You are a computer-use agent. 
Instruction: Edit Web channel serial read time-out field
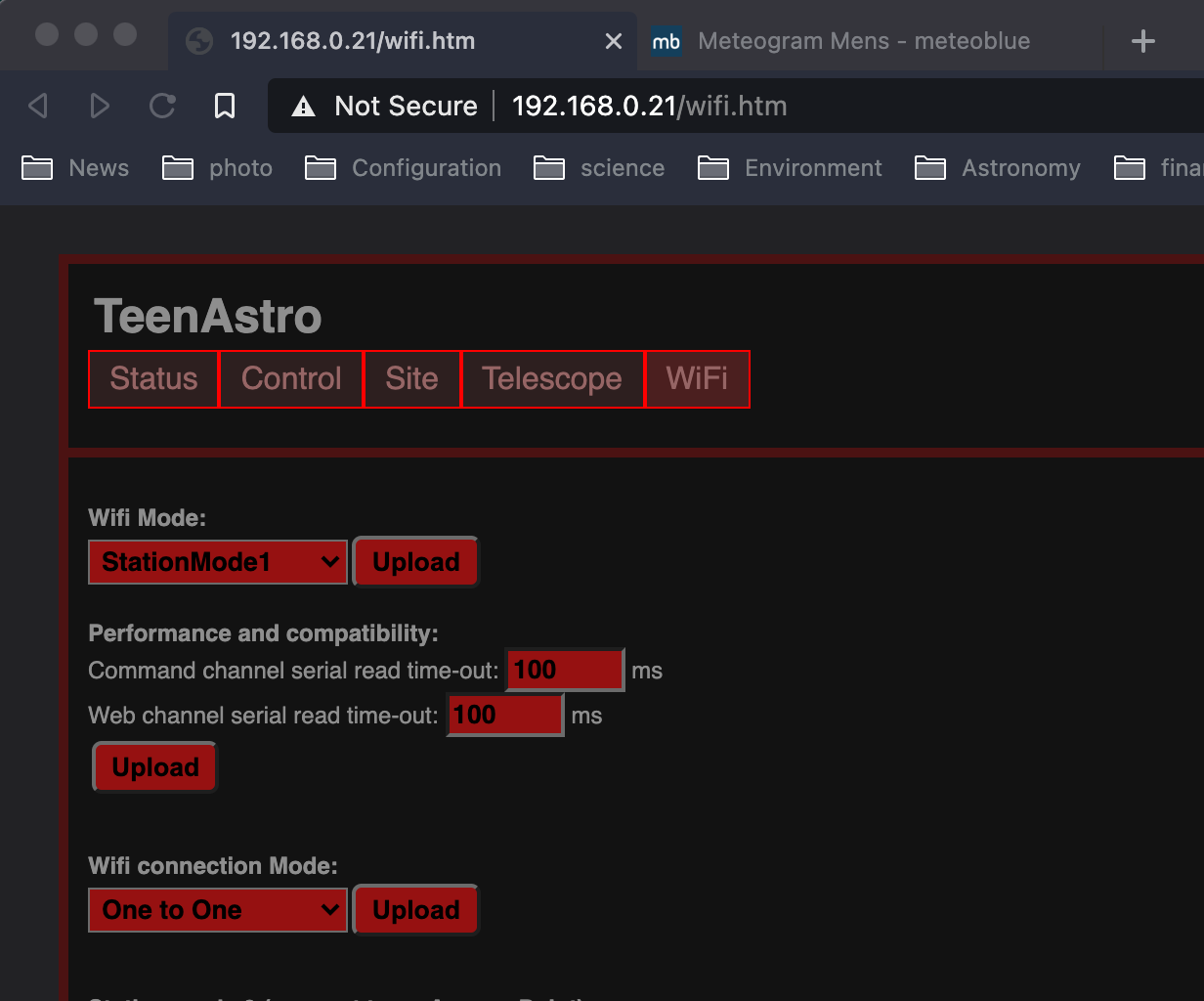click(x=505, y=715)
